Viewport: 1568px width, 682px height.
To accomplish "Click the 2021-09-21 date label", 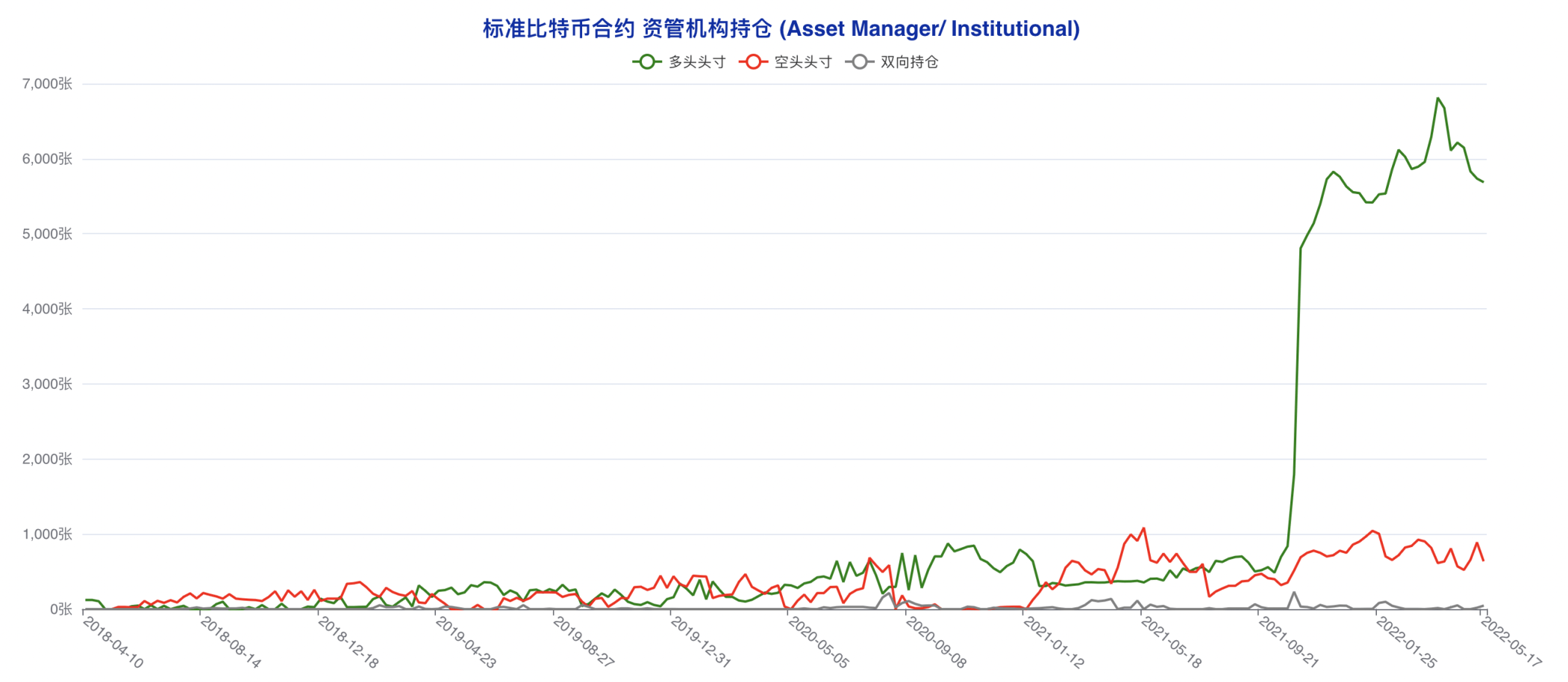I will tap(1289, 642).
